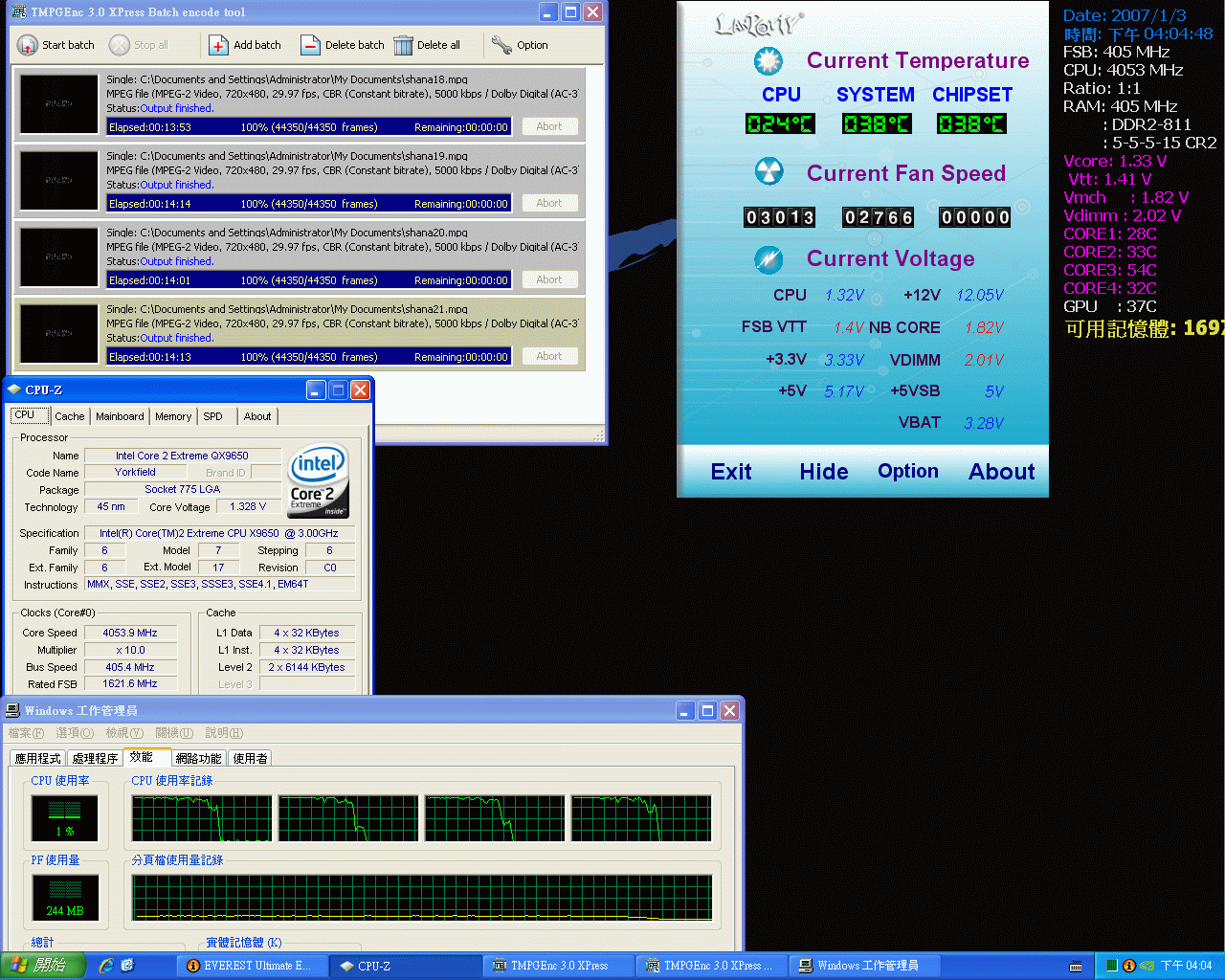The height and width of the screenshot is (980, 1225).
Task: Open 檔案(F) menu in Task Manager
Action: 26,733
